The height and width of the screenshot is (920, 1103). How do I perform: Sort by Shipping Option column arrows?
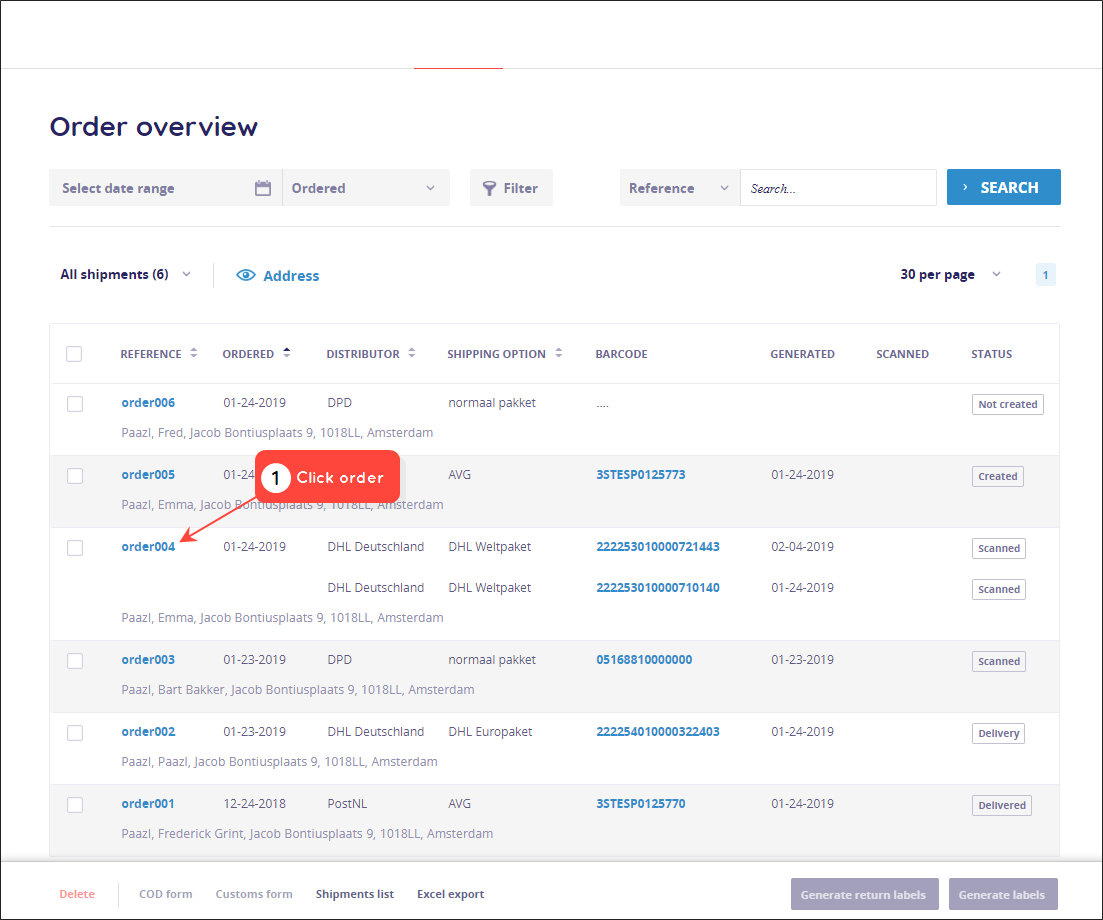point(559,353)
